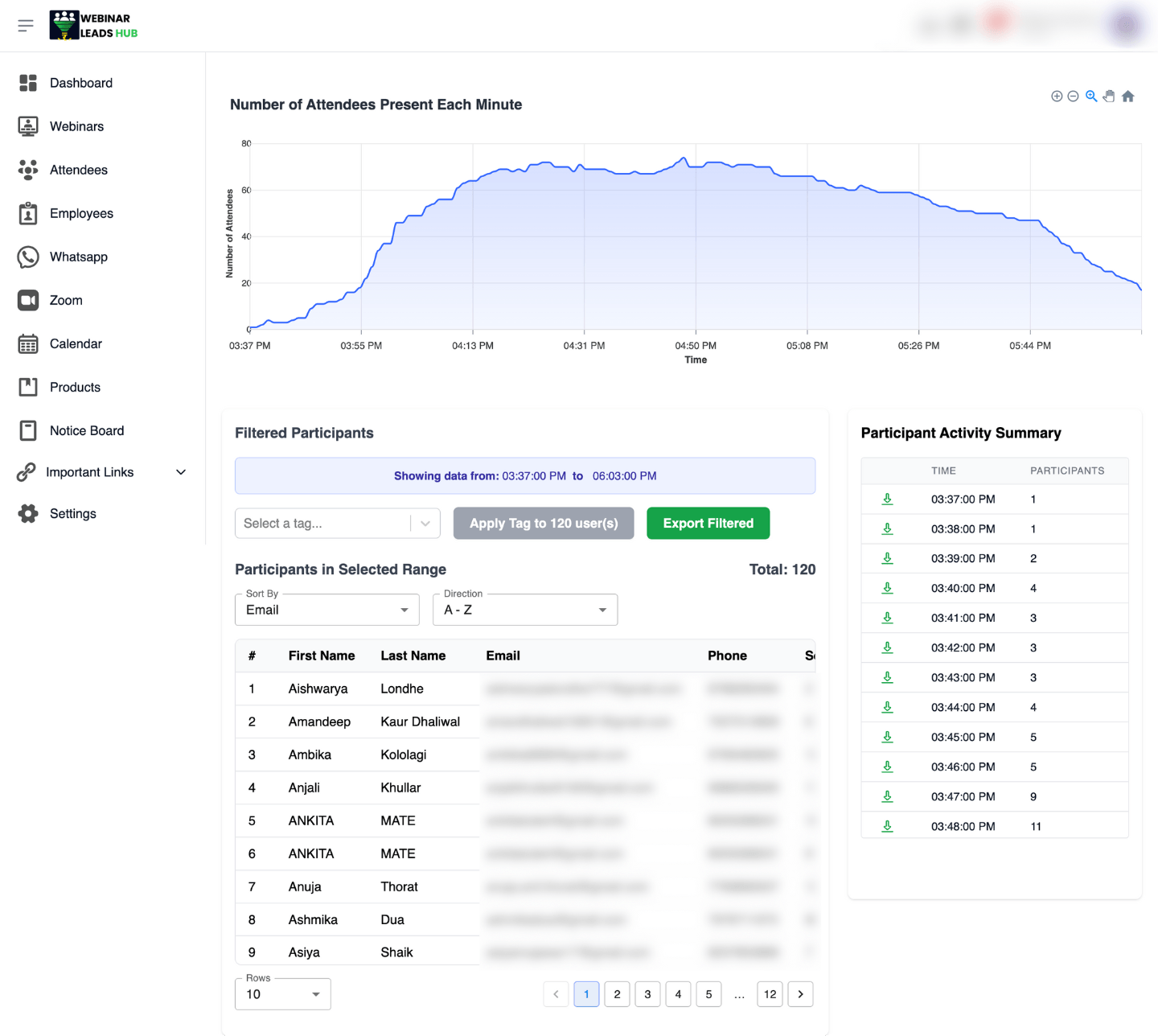1158x1036 pixels.
Task: Download participants for 03:37:00 PM row
Action: tap(887, 499)
